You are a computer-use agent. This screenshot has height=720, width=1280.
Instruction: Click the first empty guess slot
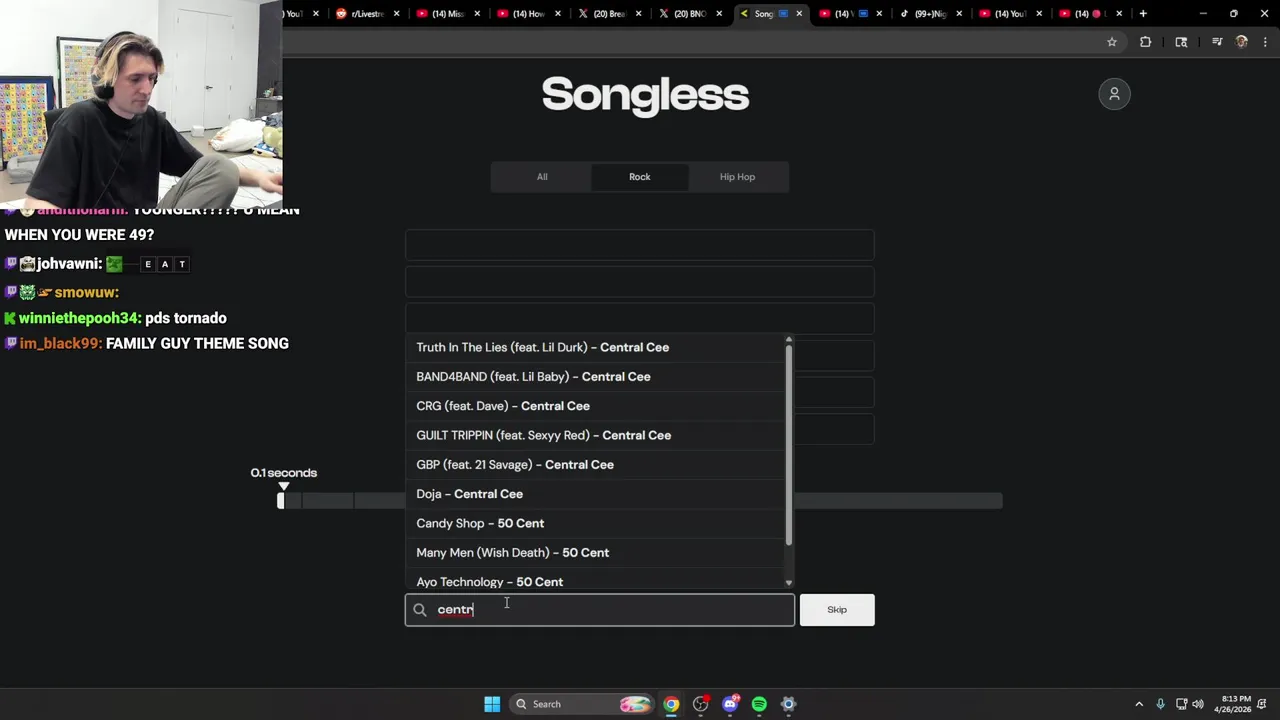tap(640, 245)
